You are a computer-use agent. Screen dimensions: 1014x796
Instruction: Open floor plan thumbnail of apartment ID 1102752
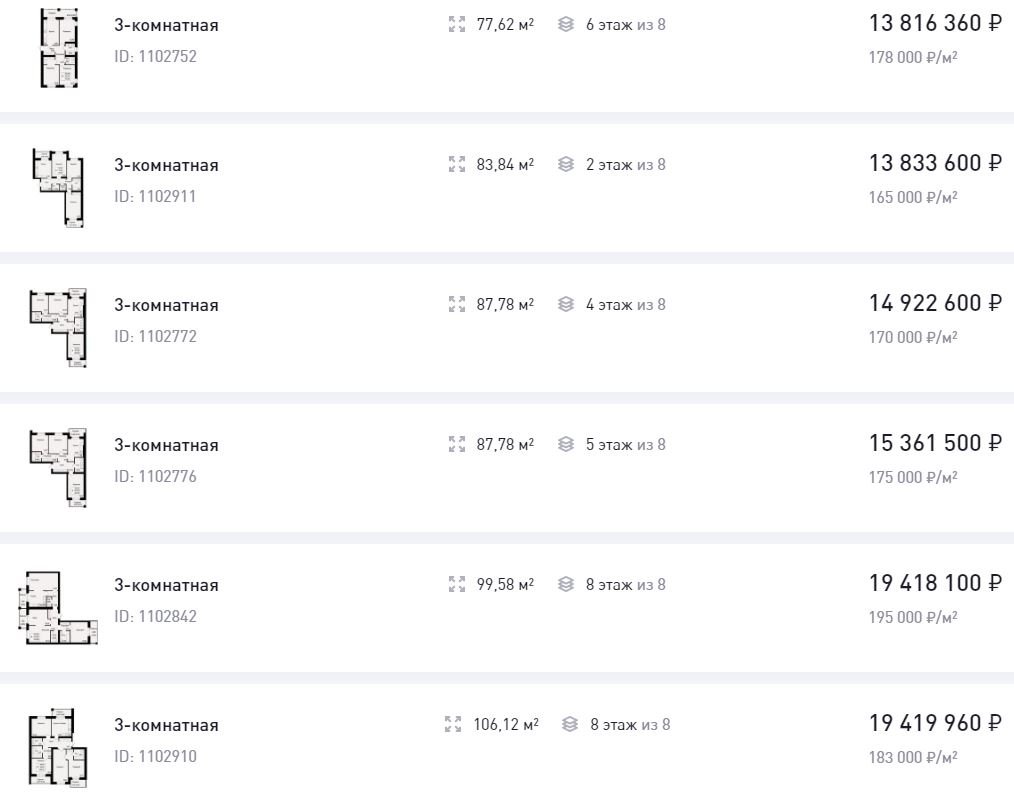(59, 48)
